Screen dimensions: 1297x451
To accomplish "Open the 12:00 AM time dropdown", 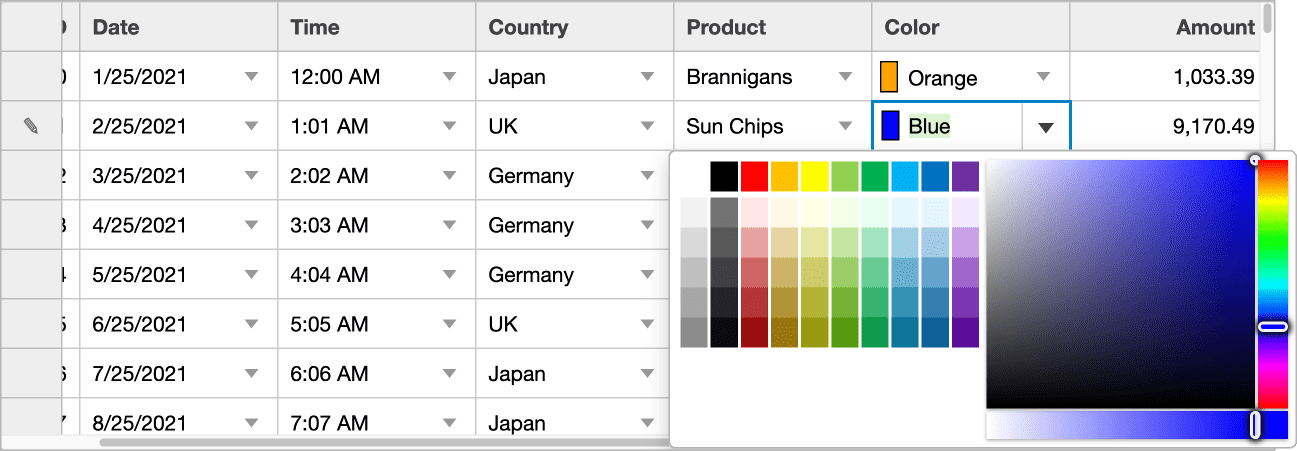I will click(x=450, y=77).
